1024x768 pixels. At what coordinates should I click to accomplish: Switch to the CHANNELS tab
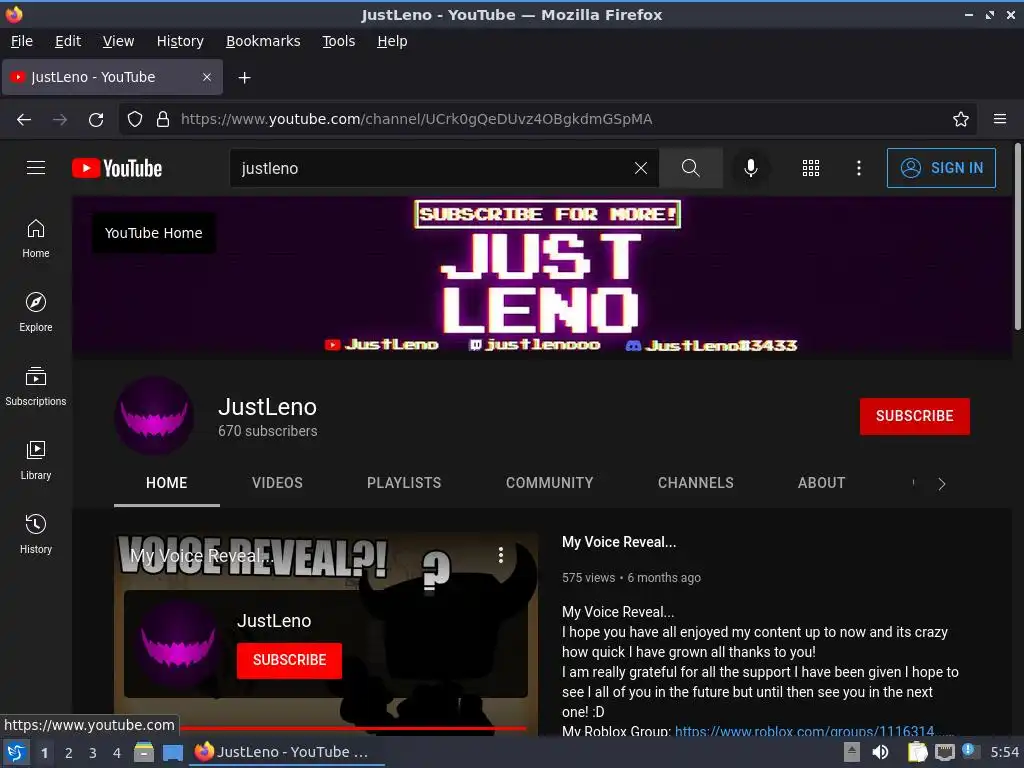(x=696, y=483)
